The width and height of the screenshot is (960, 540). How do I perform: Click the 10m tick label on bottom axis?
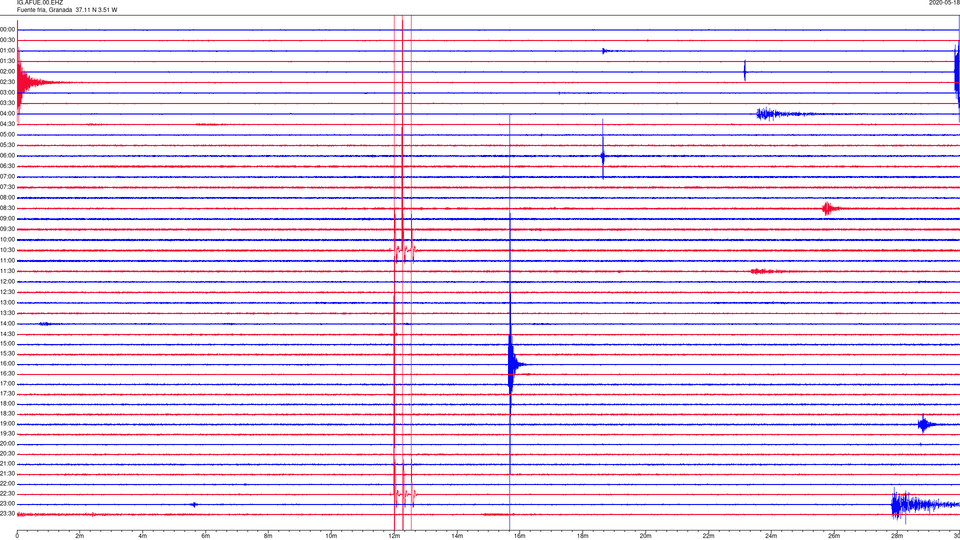coord(331,536)
